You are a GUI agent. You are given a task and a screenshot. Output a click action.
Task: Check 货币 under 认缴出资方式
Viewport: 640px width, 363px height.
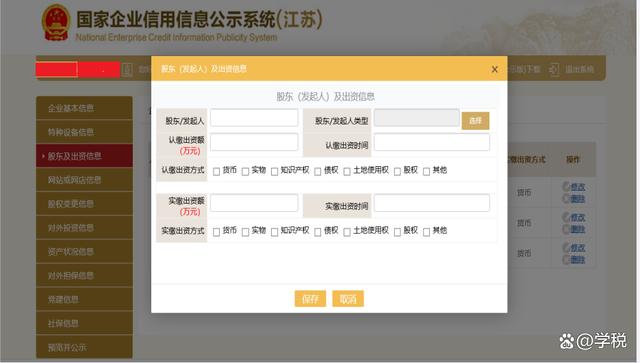click(x=216, y=171)
